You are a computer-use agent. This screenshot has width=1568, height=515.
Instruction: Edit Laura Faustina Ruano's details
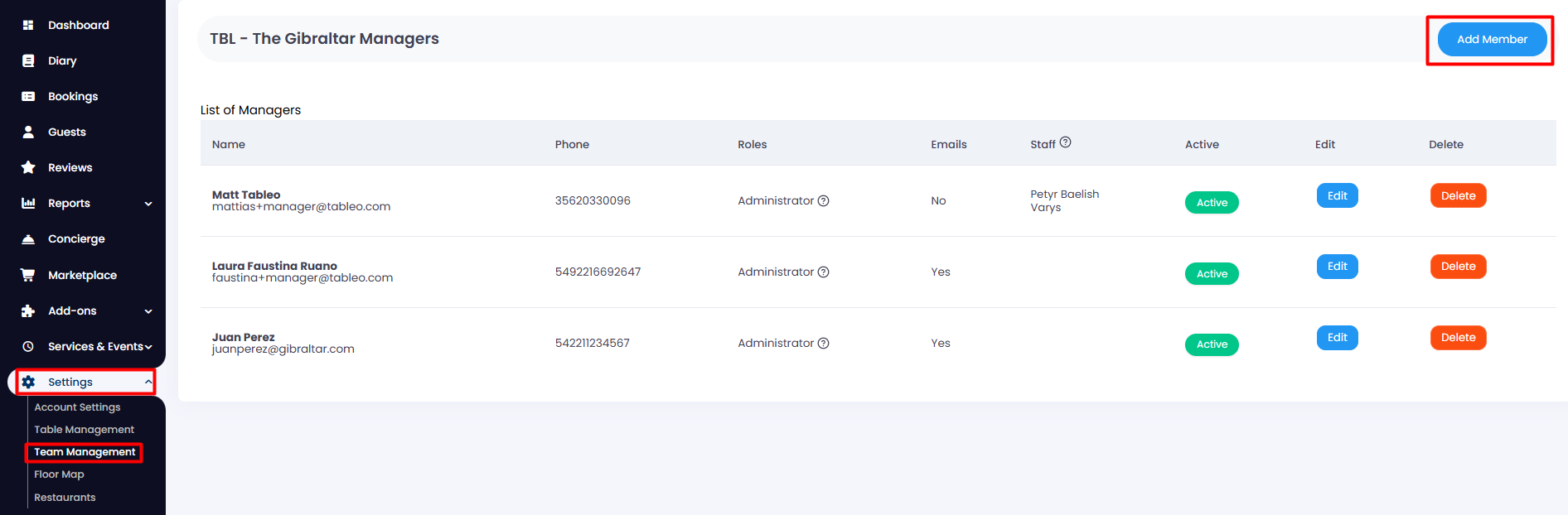1337,267
